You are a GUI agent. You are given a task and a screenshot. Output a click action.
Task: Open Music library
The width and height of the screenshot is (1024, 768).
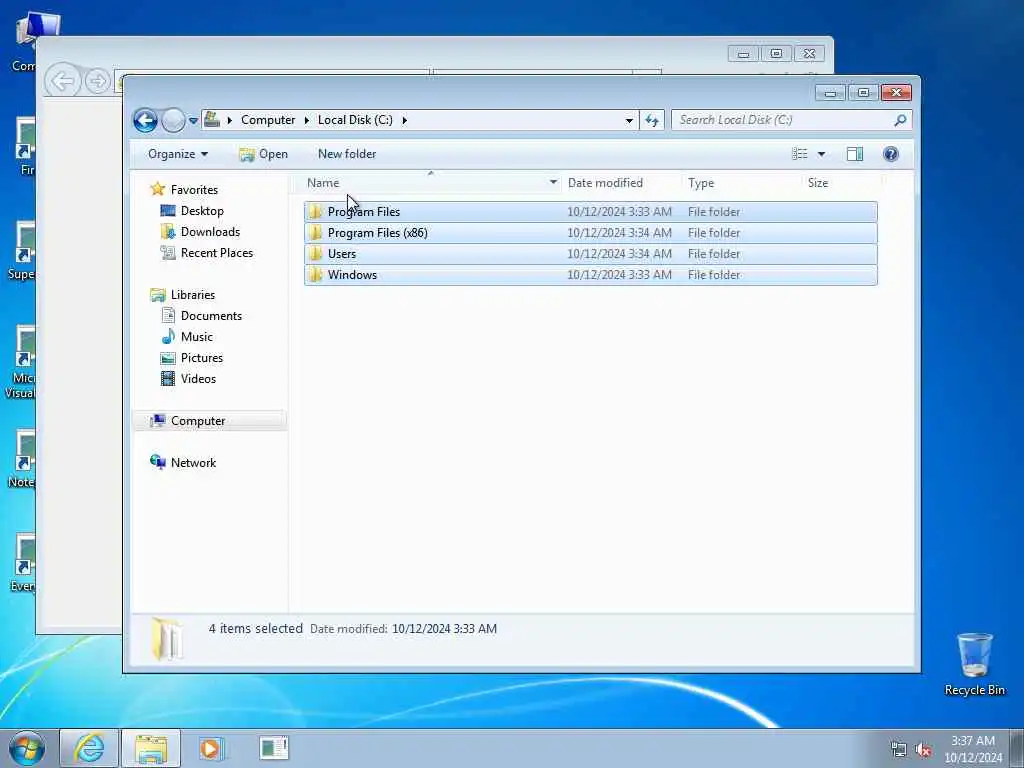pyautogui.click(x=197, y=336)
